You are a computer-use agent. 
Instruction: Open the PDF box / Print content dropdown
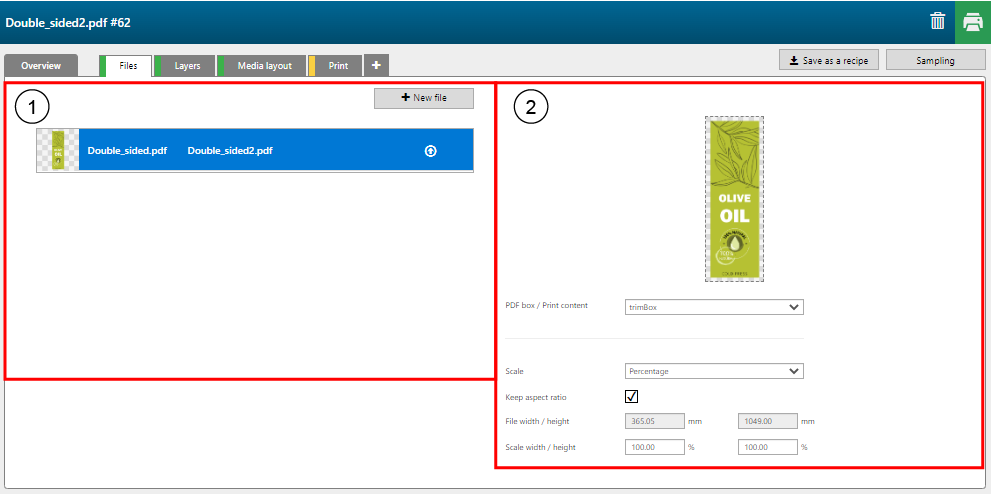coord(714,307)
